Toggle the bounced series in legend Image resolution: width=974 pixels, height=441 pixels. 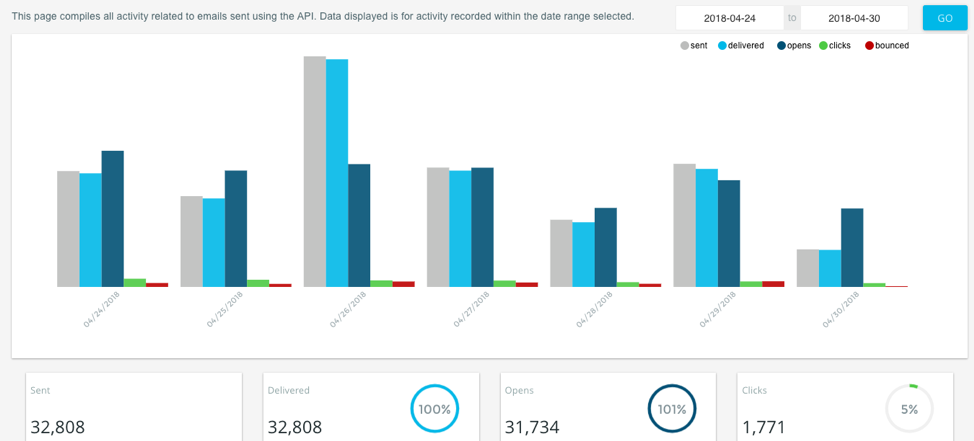[x=887, y=46]
